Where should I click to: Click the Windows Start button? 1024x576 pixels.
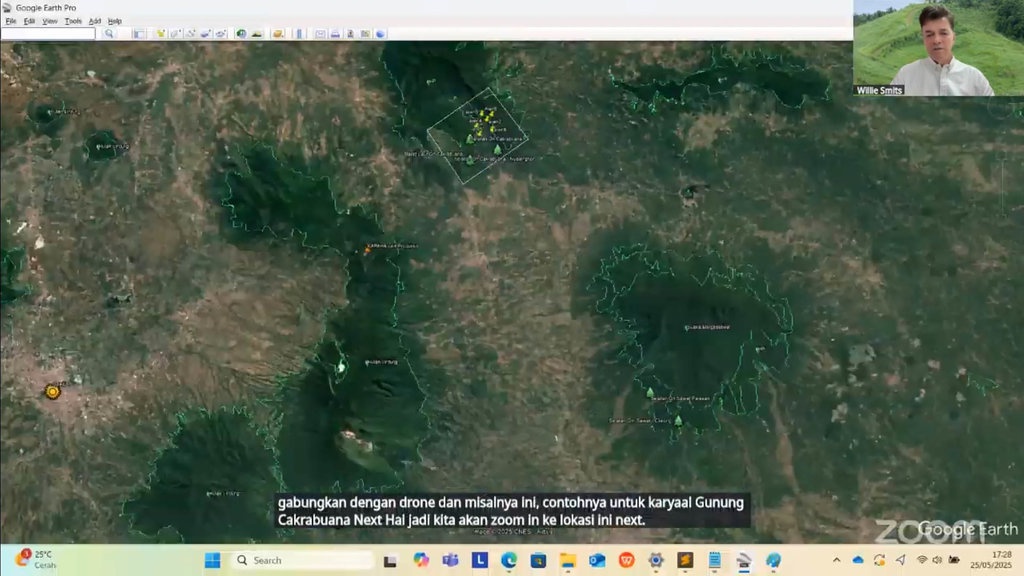[212, 560]
